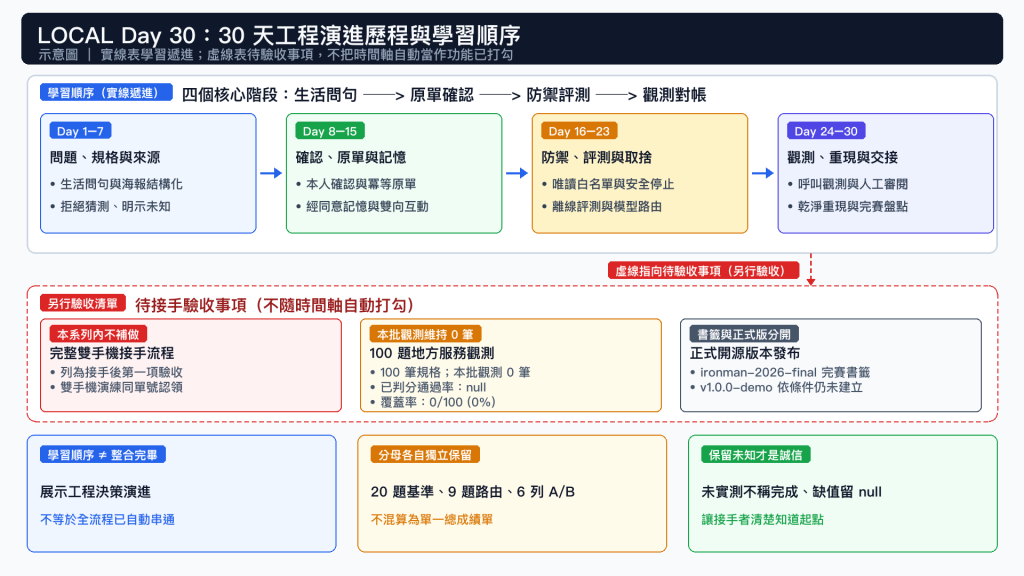The height and width of the screenshot is (576, 1024).
Task: Click the "本批觀測維持 0 筆" orange badge
Action: (x=425, y=334)
